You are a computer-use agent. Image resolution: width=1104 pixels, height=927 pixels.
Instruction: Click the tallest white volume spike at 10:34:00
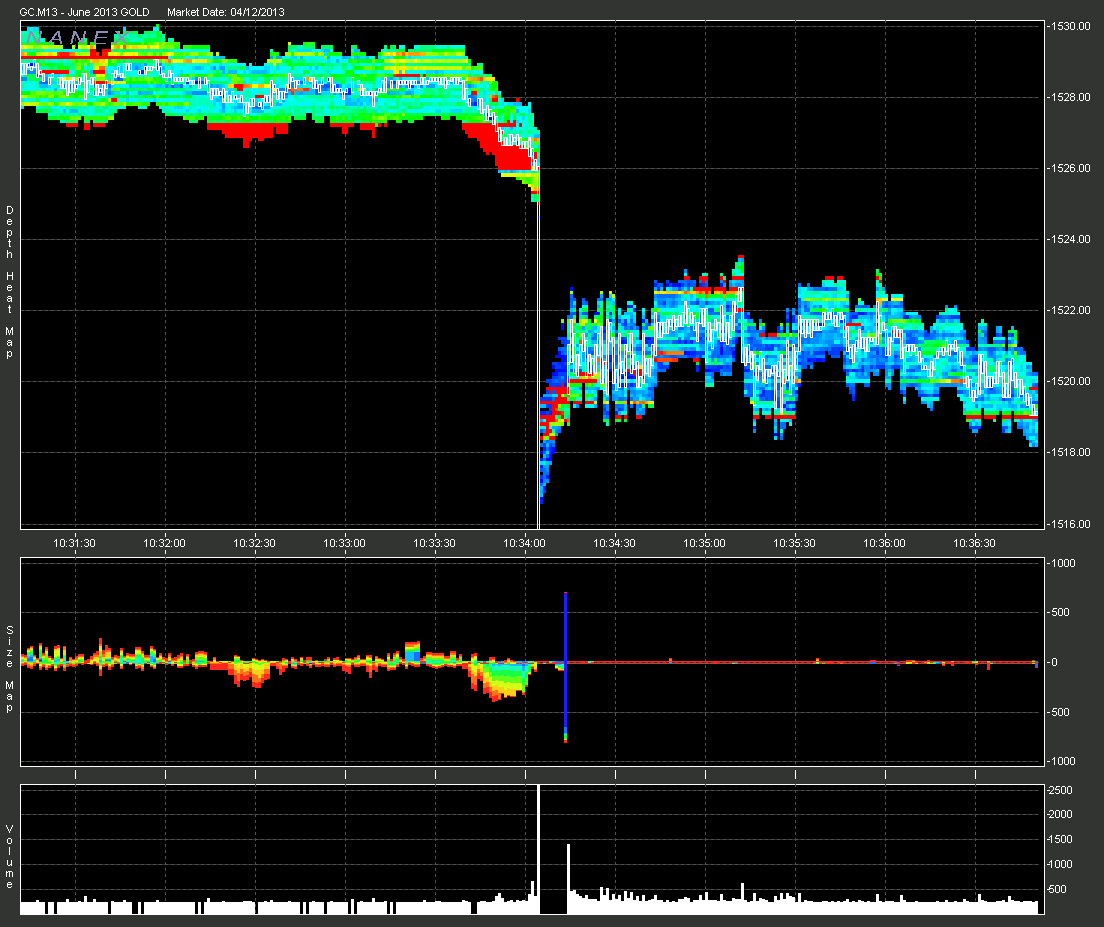(x=539, y=850)
